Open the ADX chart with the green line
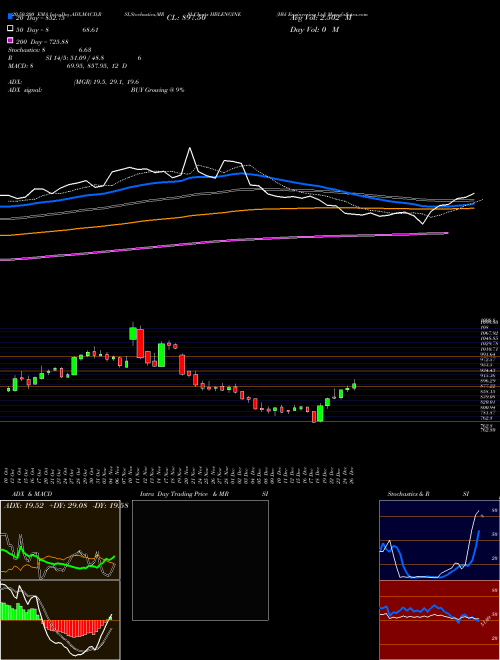500x660 pixels. [x=60, y=540]
